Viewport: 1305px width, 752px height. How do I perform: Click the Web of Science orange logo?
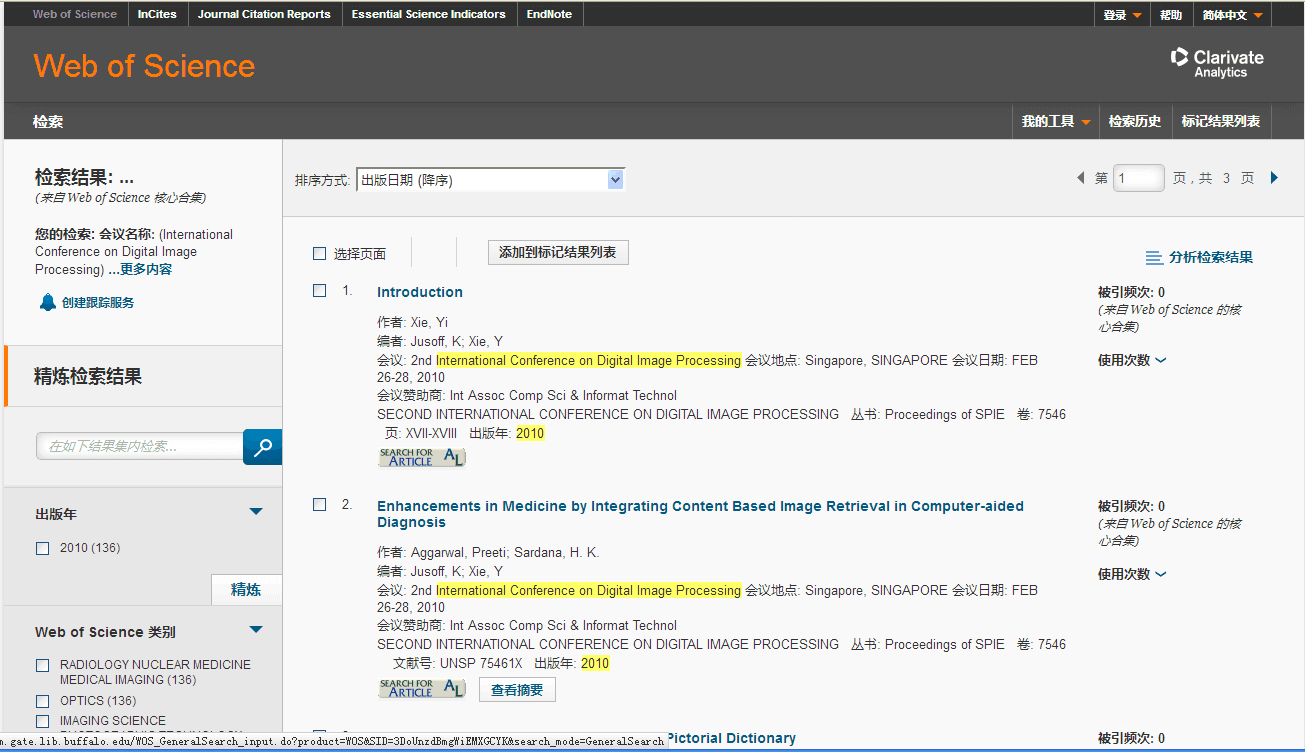coord(144,66)
